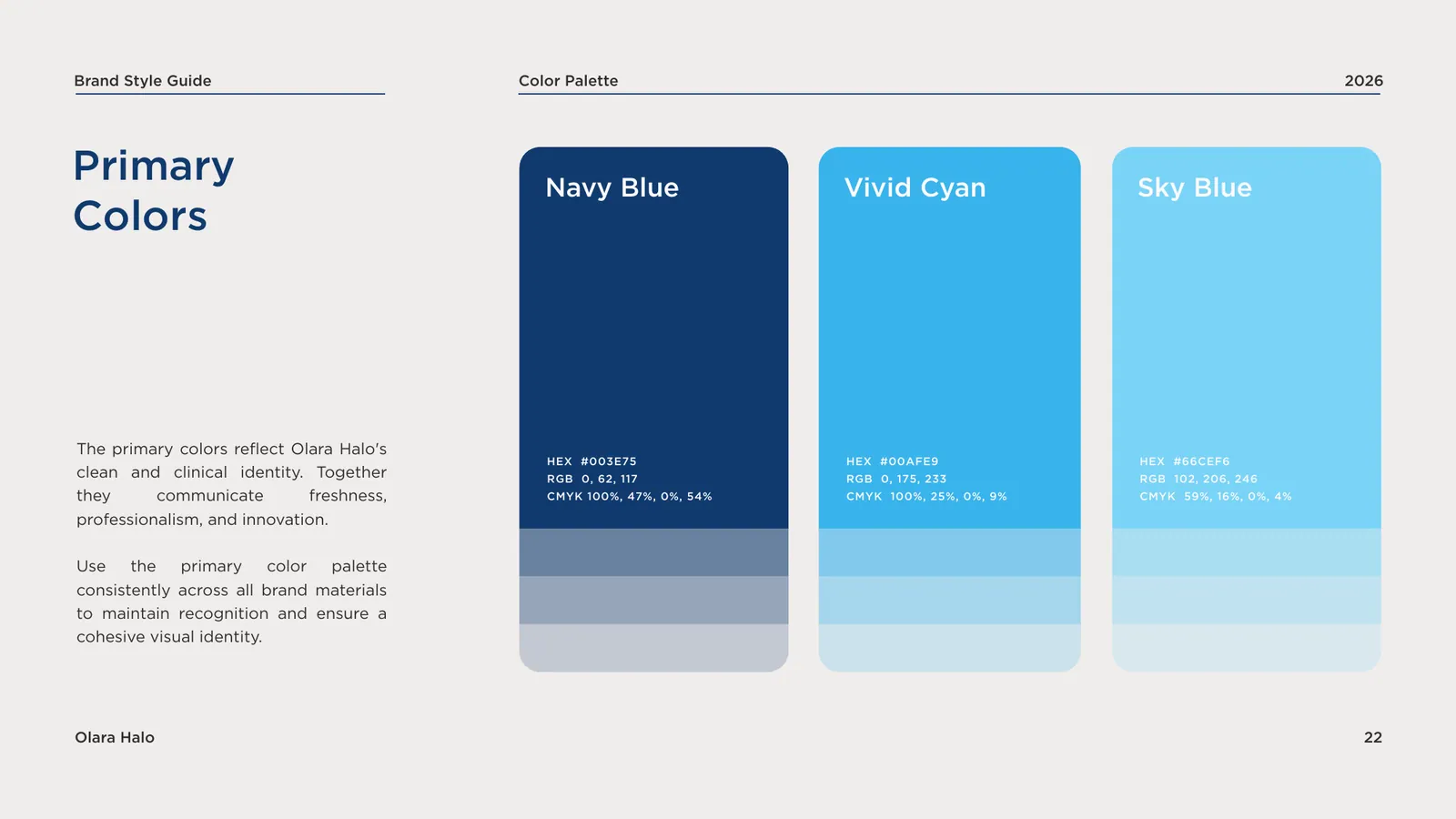Screen dimensions: 1456x819
Task: Click the 'CMYK 100%, 25%, 0%, 9%' value
Action: click(x=926, y=496)
